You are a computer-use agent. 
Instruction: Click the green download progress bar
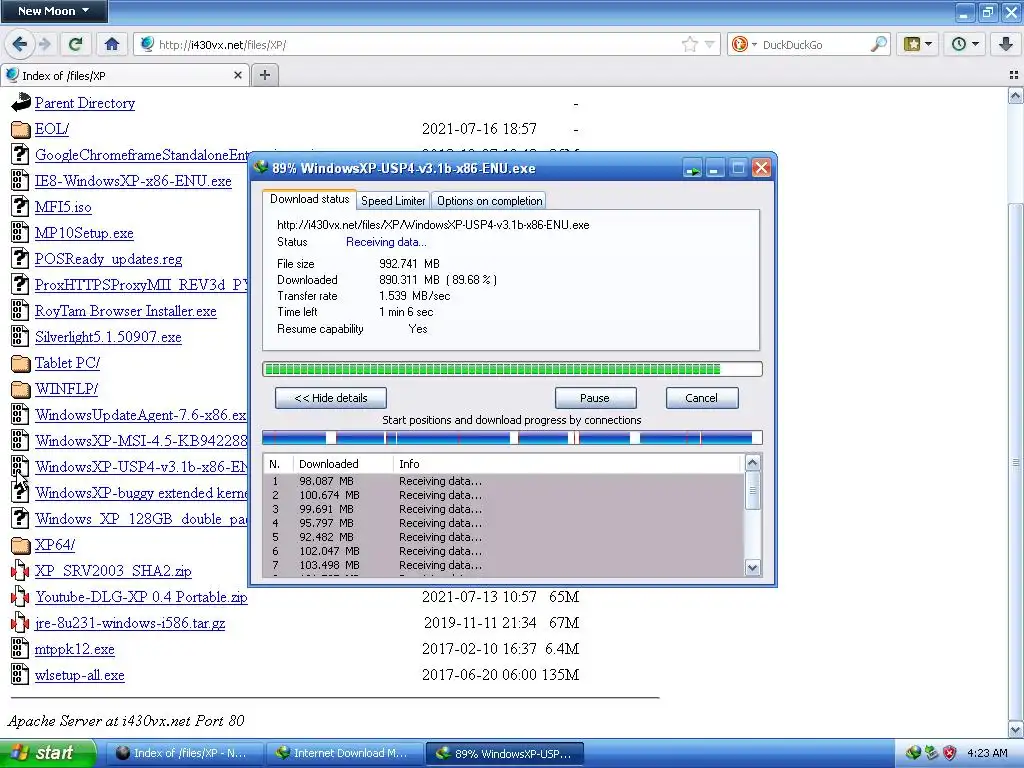coord(512,370)
